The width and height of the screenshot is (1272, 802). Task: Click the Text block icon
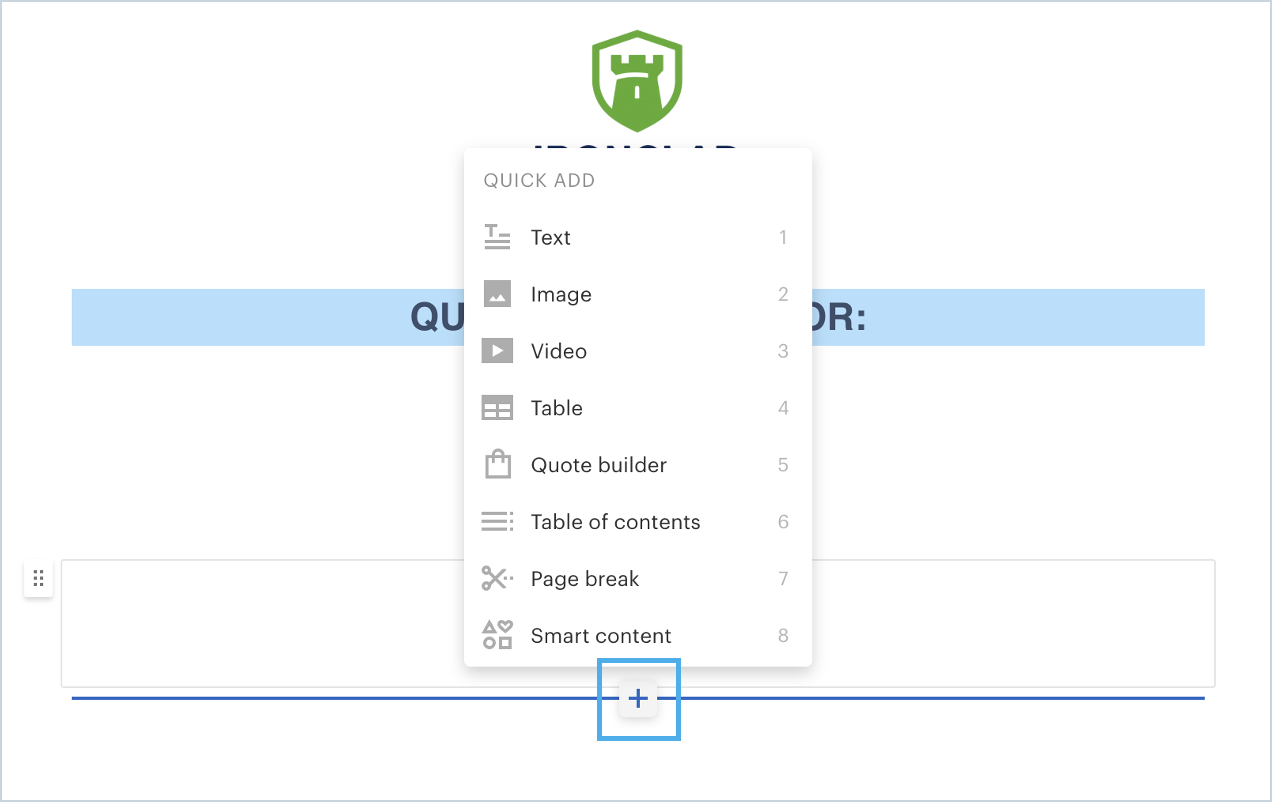(x=497, y=237)
